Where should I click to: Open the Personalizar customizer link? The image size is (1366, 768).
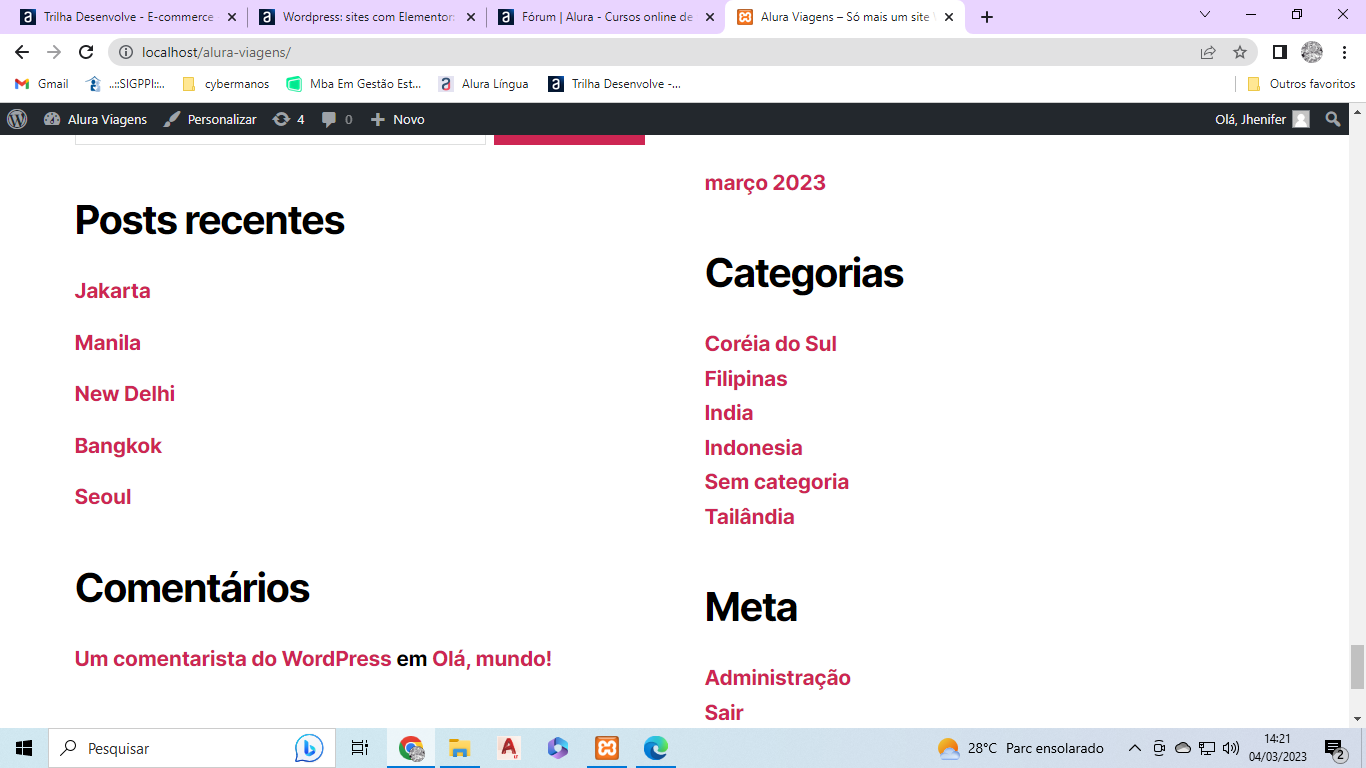(210, 119)
